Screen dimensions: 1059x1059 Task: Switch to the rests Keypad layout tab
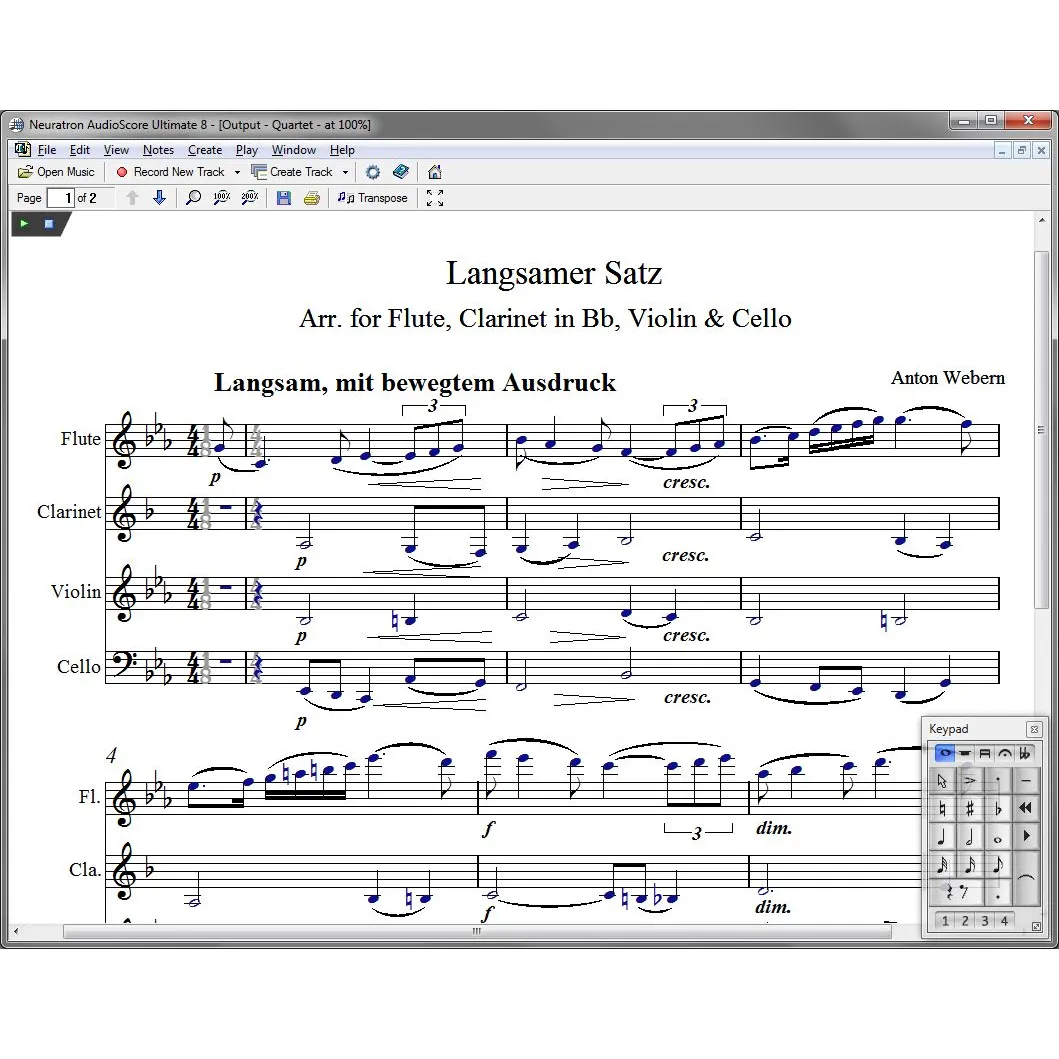(965, 753)
